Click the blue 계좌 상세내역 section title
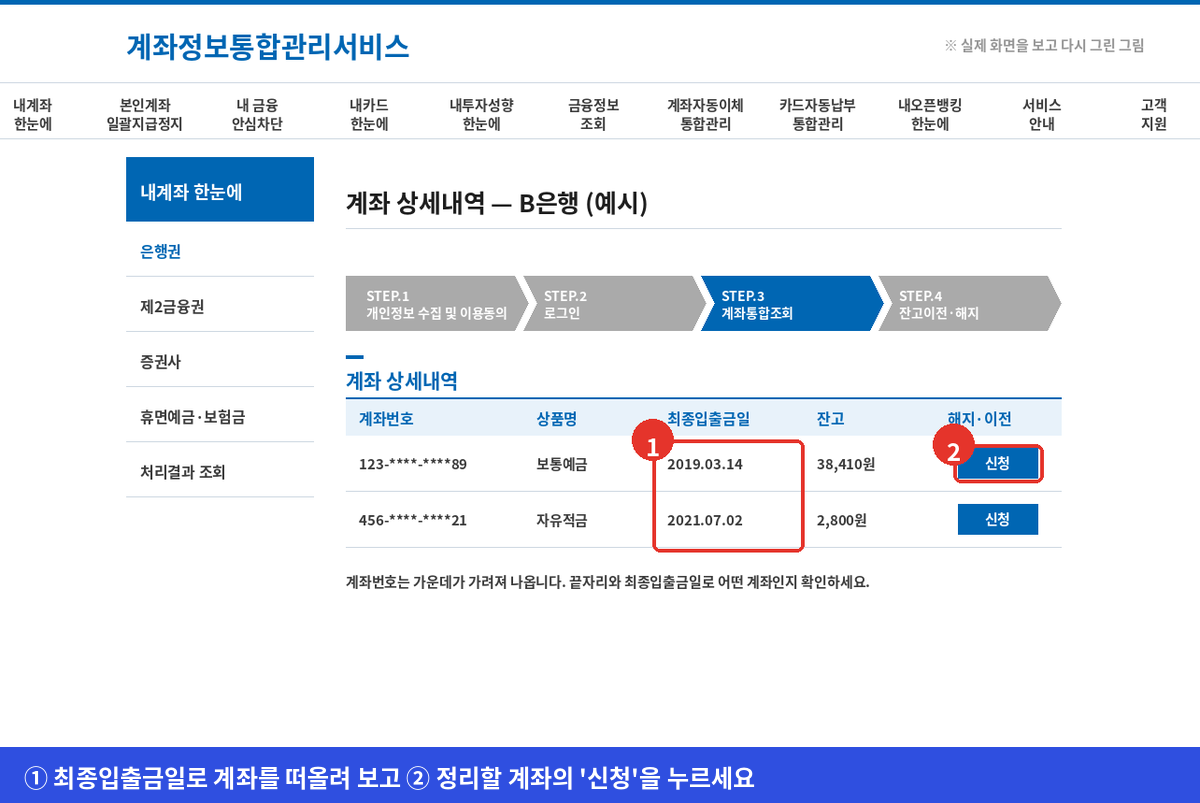Screen dimensions: 1200x803 401,381
